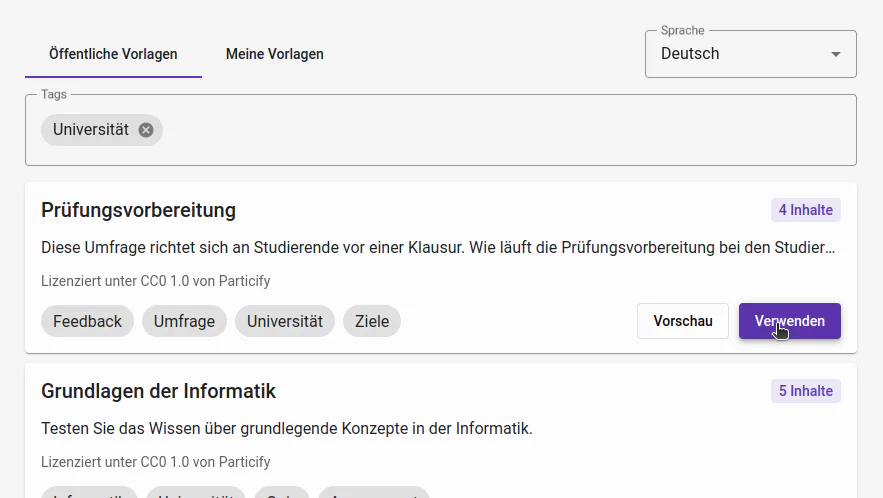
Task: Click the Sprache dropdown arrow icon
Action: (x=836, y=54)
